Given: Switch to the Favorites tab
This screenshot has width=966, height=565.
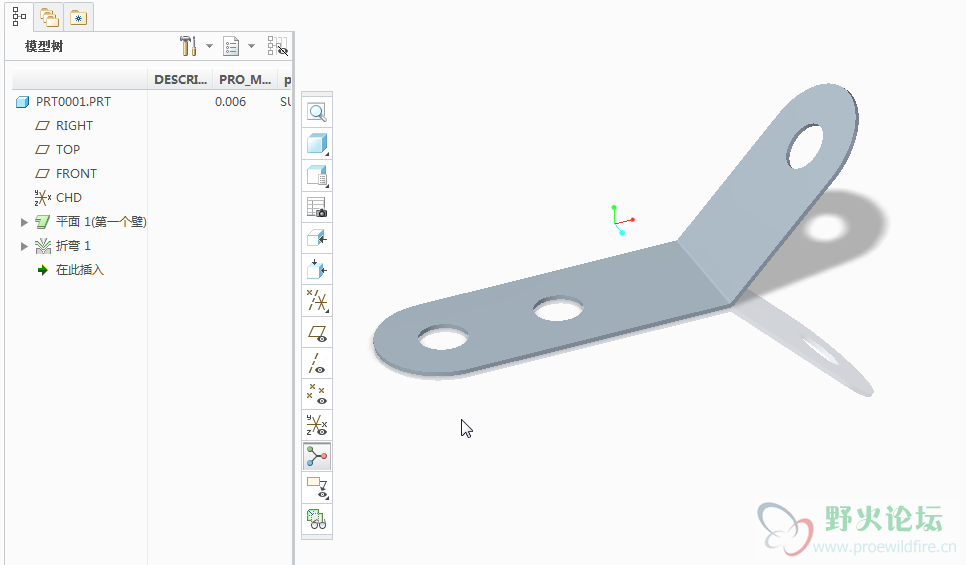Looking at the screenshot, I should [78, 18].
